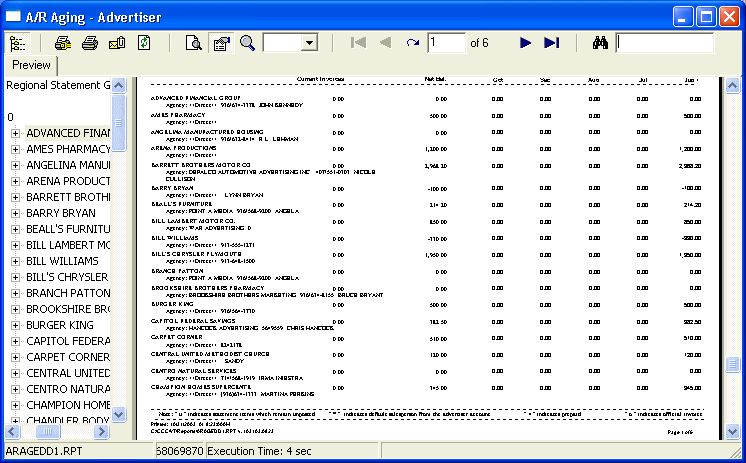
Task: Select the zoom magnifying glass icon
Action: pyautogui.click(x=247, y=43)
